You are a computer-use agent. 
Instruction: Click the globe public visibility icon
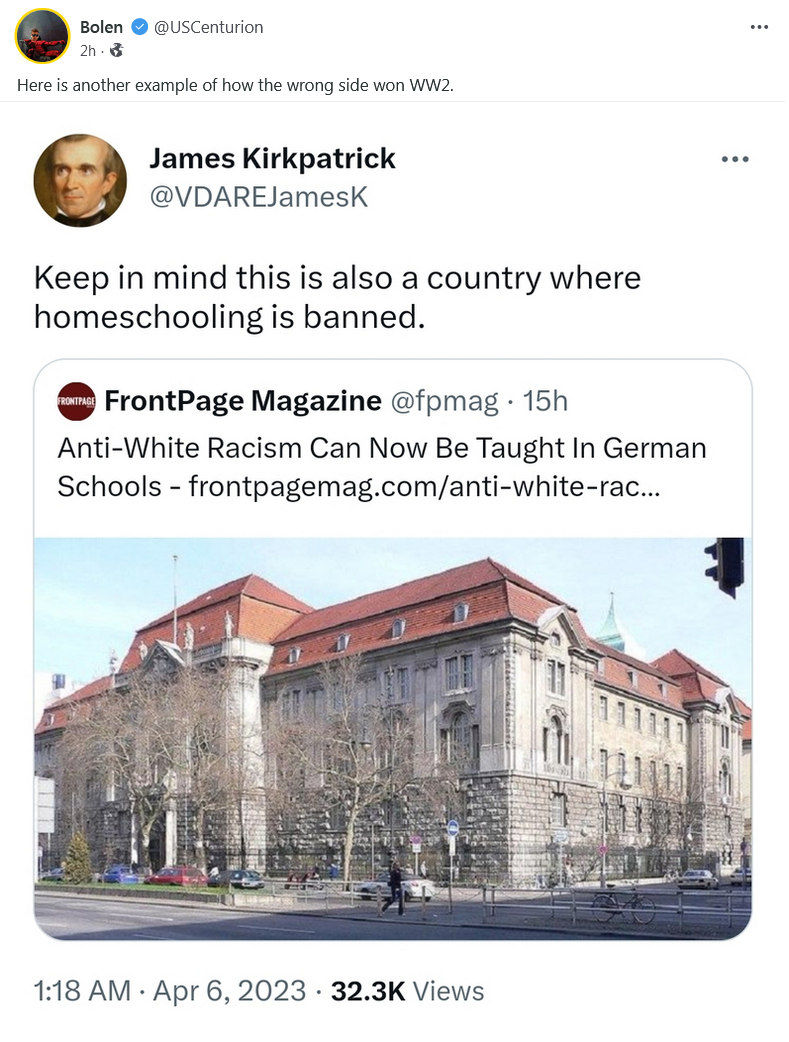(116, 50)
